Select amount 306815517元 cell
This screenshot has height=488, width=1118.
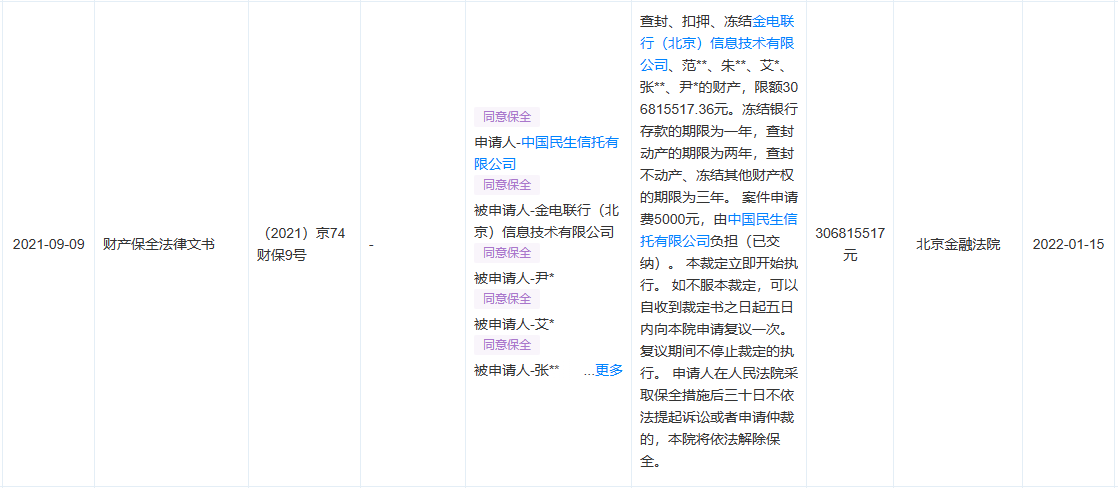[x=850, y=244]
